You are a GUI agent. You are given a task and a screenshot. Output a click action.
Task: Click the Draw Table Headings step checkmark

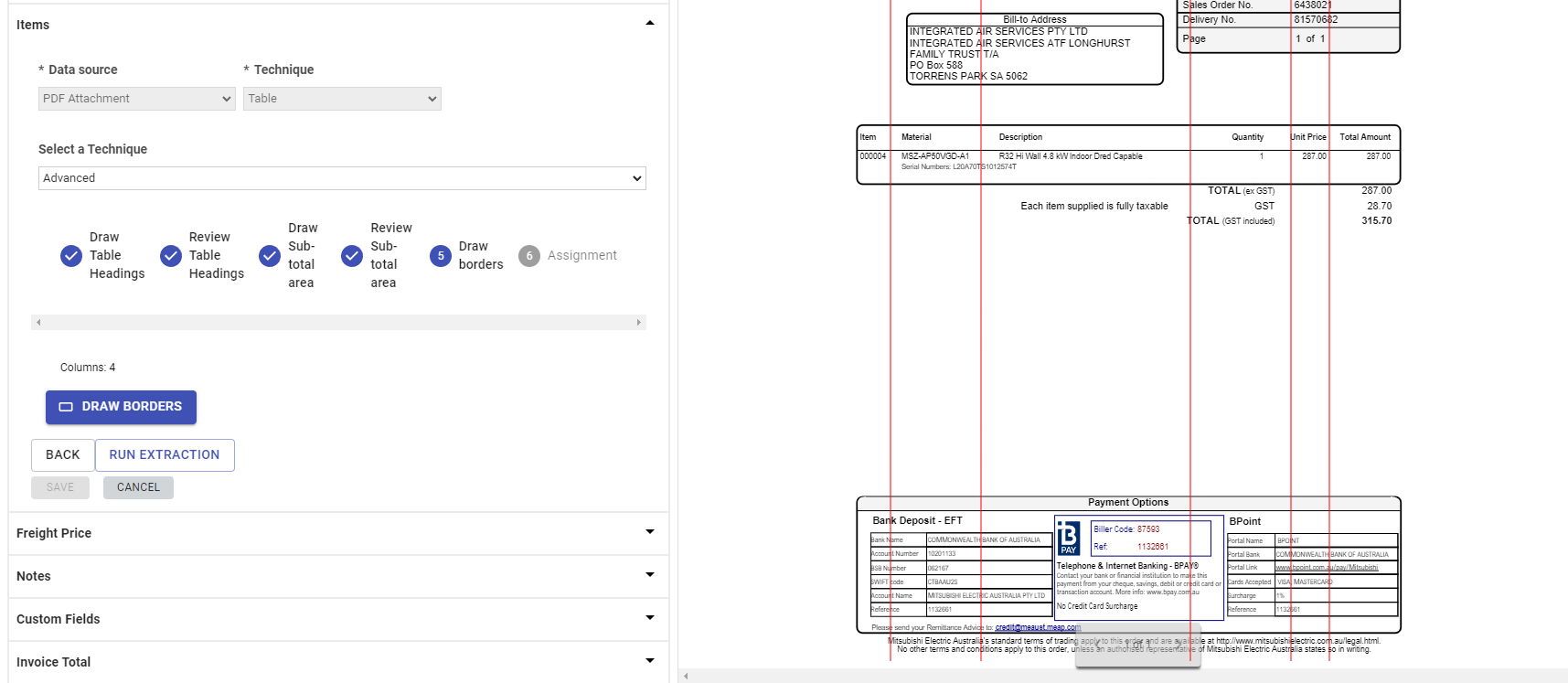71,256
